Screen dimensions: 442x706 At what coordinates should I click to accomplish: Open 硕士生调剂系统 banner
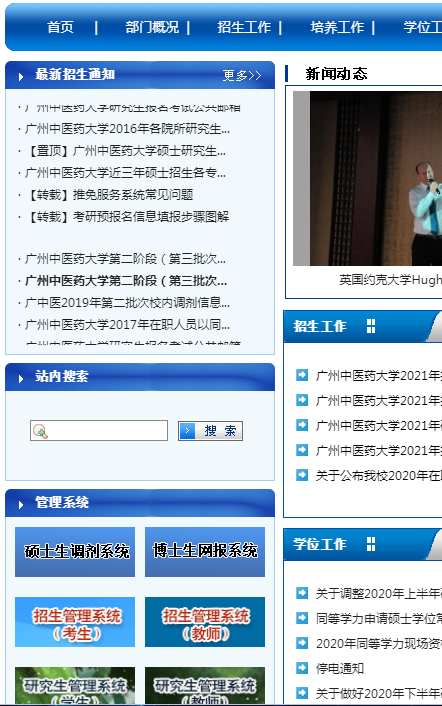[x=75, y=552]
